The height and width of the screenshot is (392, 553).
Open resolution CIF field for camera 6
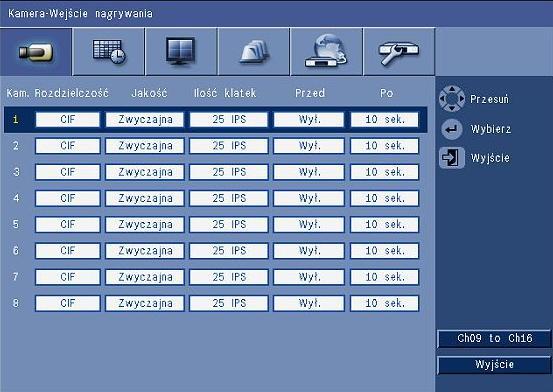pos(68,251)
